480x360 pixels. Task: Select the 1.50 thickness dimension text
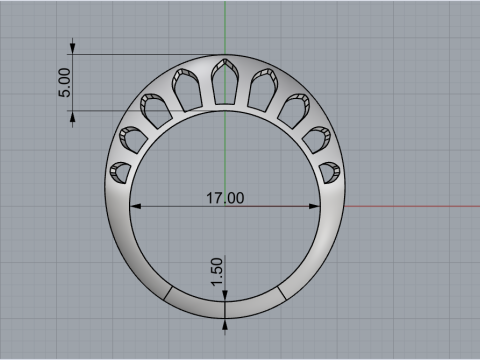point(216,272)
